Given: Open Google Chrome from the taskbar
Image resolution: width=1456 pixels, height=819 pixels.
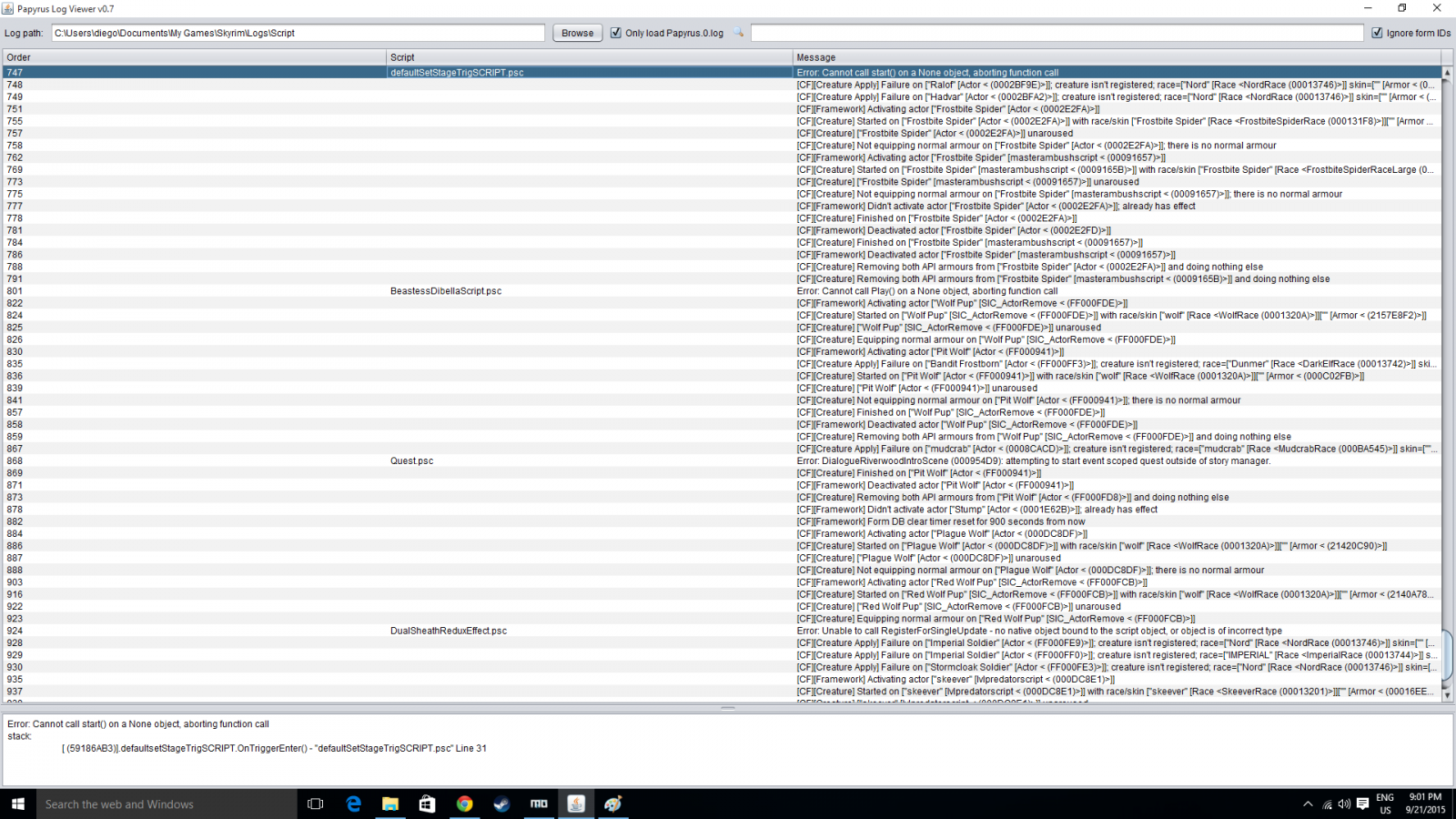Looking at the screenshot, I should 464,804.
